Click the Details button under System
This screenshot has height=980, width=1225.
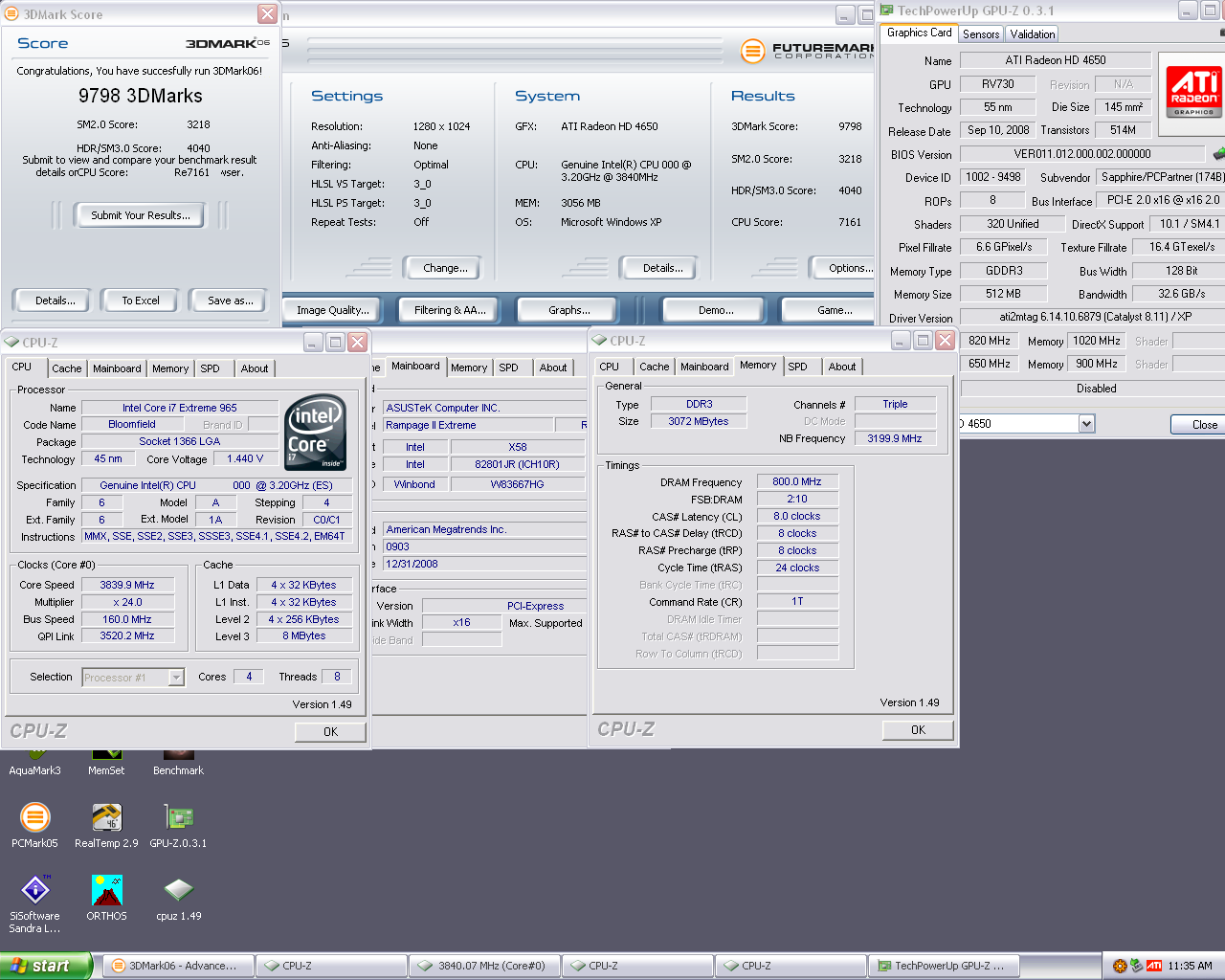click(x=662, y=268)
